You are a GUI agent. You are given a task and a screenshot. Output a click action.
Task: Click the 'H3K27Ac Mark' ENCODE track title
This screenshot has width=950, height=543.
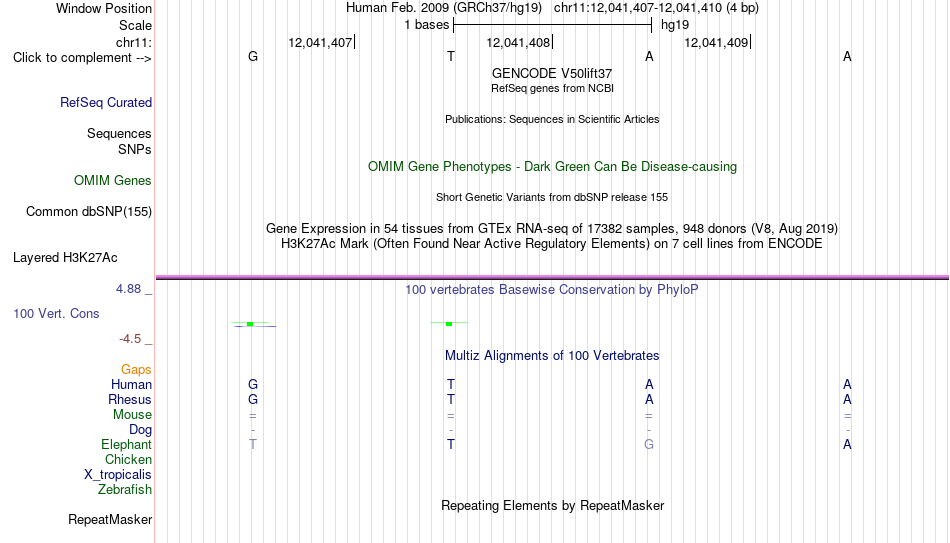pyautogui.click(x=552, y=244)
